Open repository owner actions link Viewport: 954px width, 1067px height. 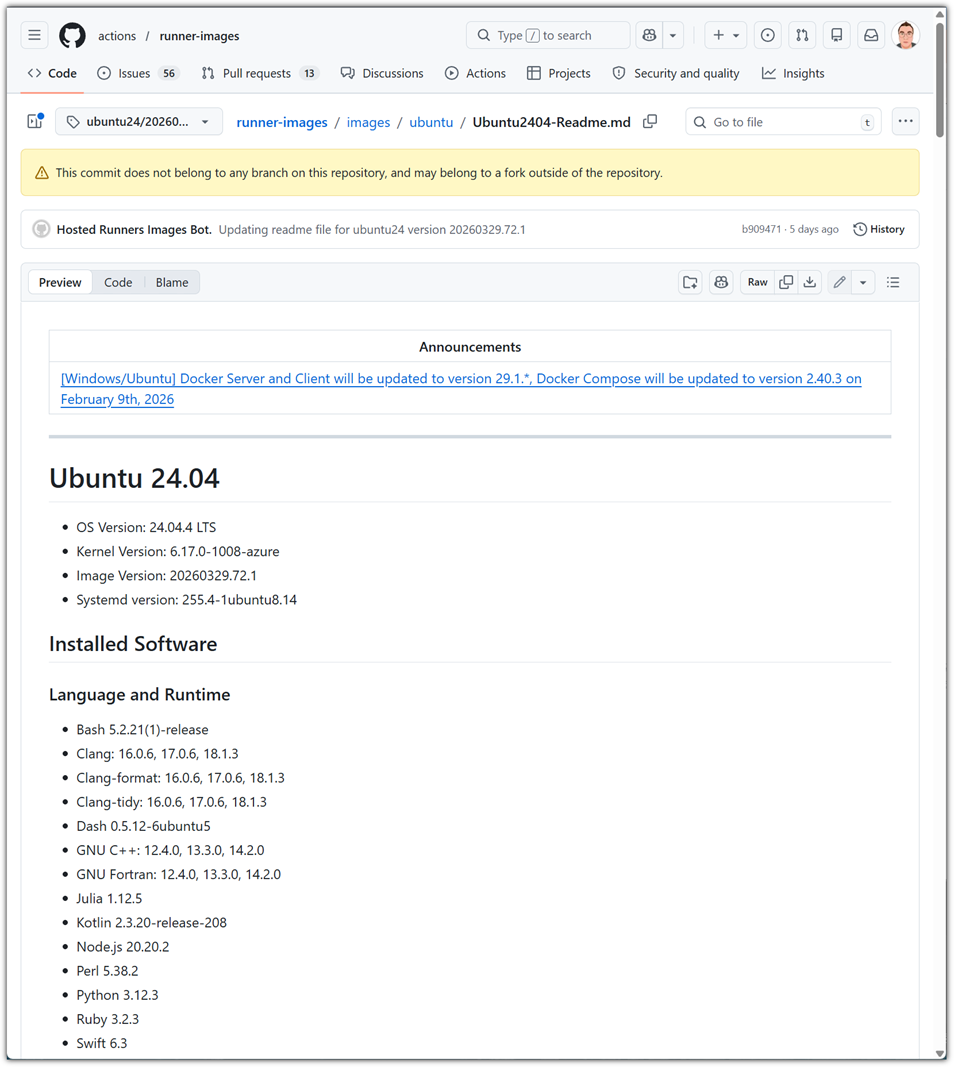[x=117, y=36]
